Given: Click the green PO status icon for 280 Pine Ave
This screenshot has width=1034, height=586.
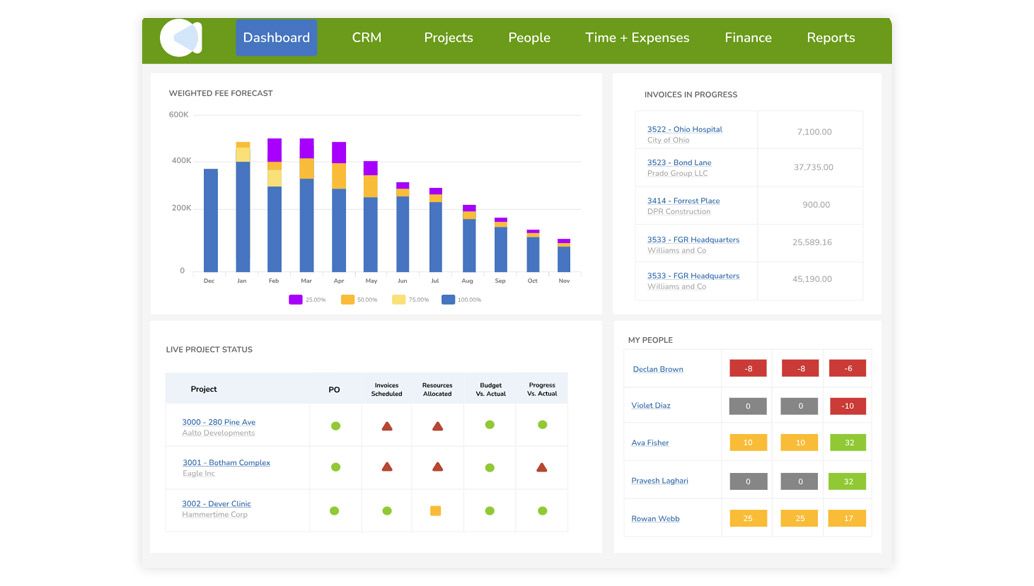Looking at the screenshot, I should click(334, 424).
